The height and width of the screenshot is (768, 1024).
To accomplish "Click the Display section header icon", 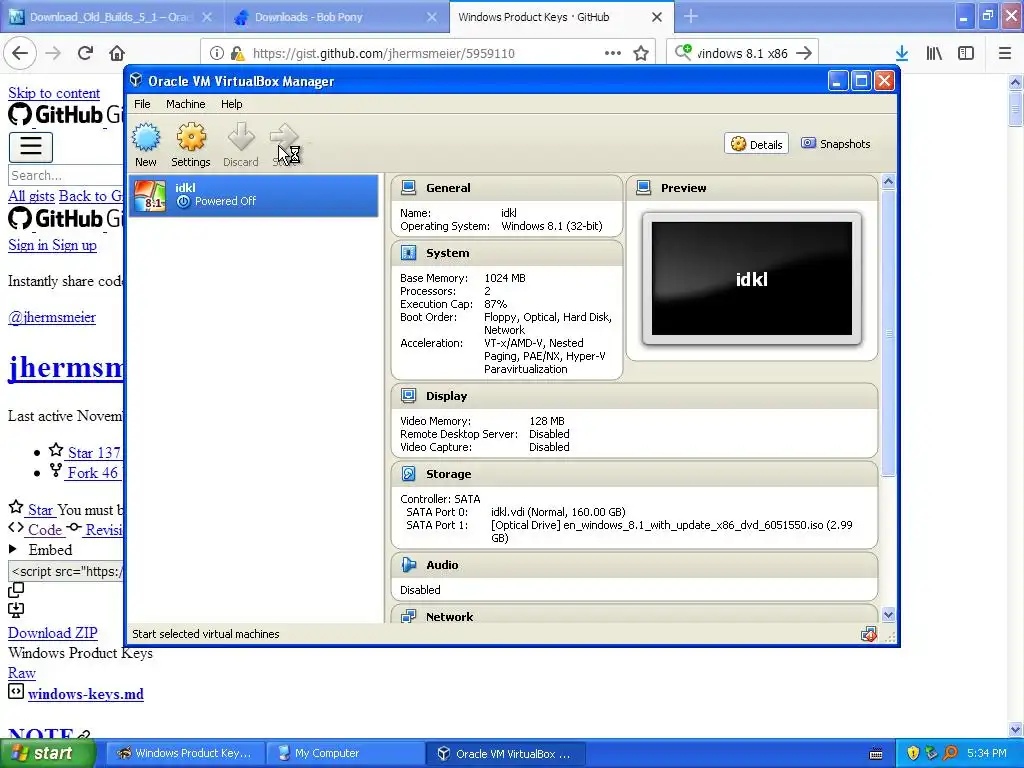I will (x=409, y=396).
